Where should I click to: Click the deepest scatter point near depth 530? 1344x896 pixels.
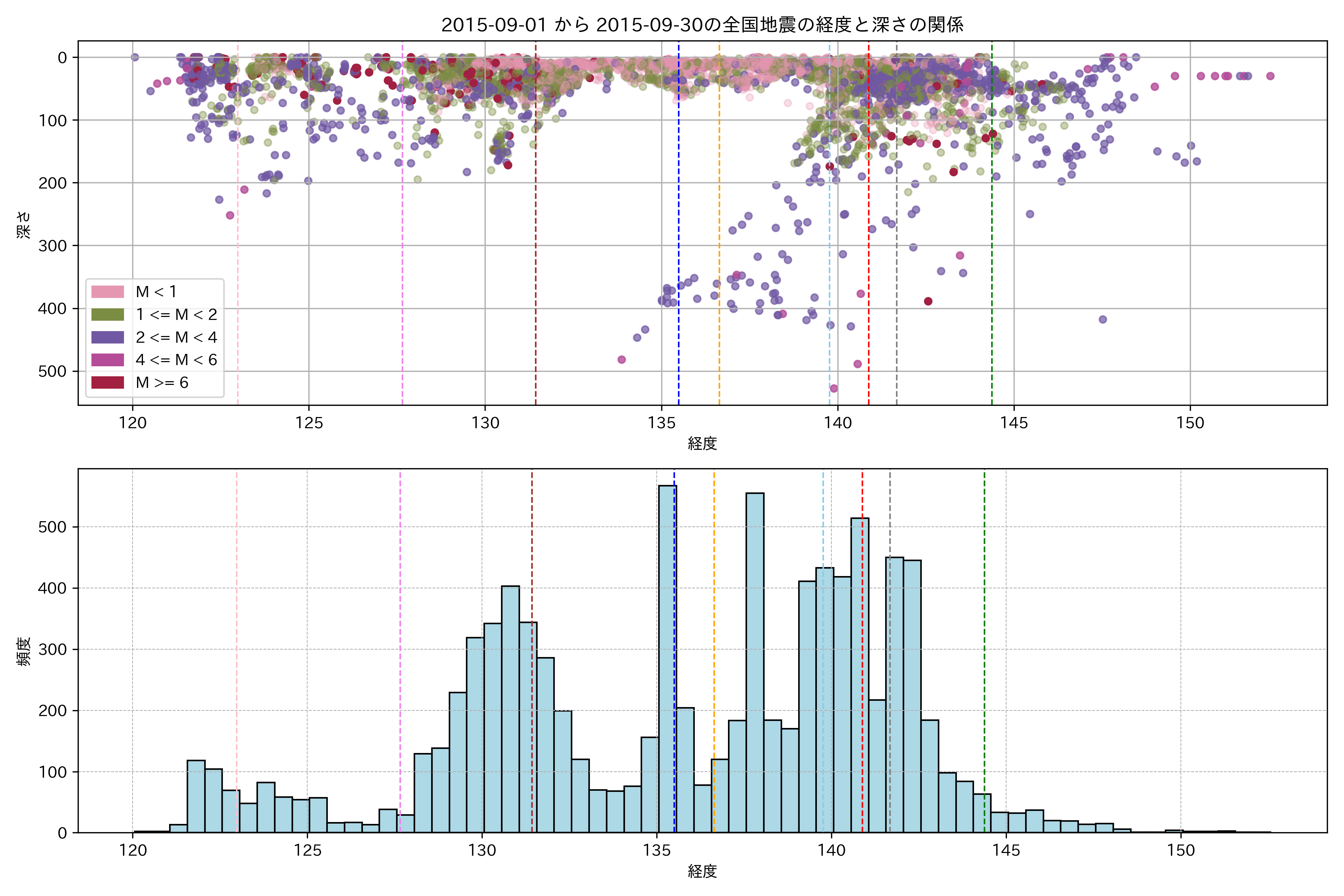click(x=834, y=389)
